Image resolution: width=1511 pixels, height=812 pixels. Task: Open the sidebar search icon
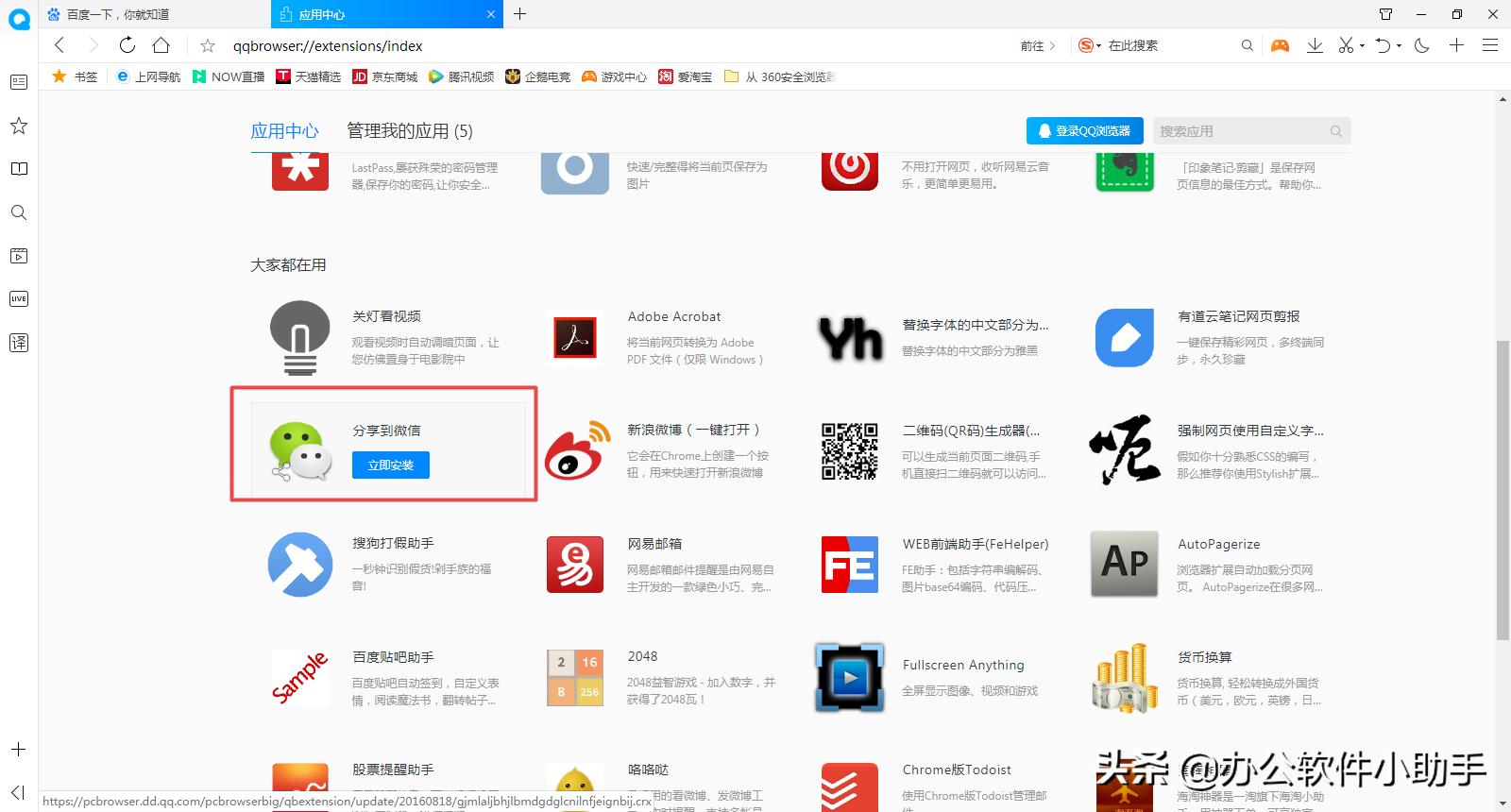(18, 212)
